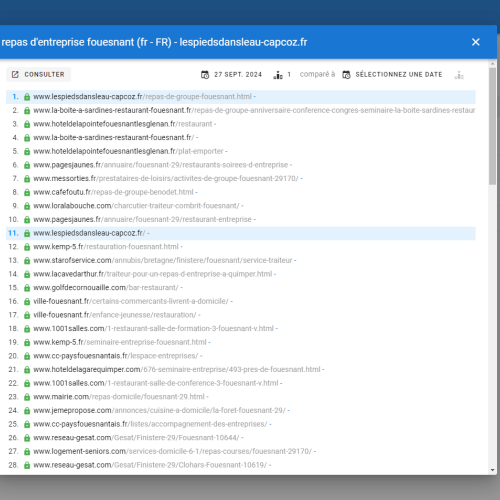Open result 20 cc-paysfouesnantais lespace-entreprises link
Screen dimensions: 500x500
tap(116, 356)
